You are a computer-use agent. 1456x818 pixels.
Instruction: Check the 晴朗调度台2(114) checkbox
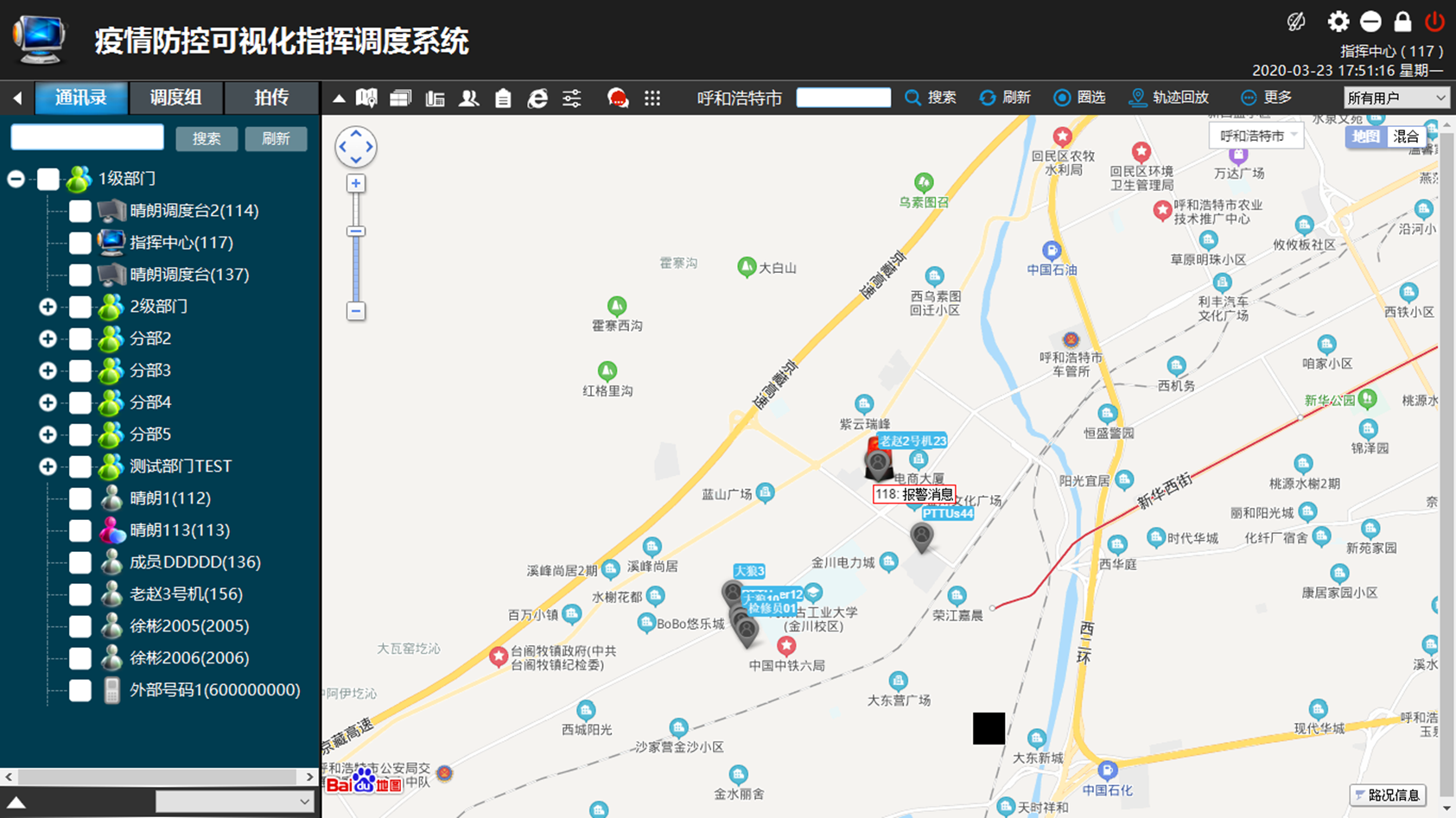[80, 211]
